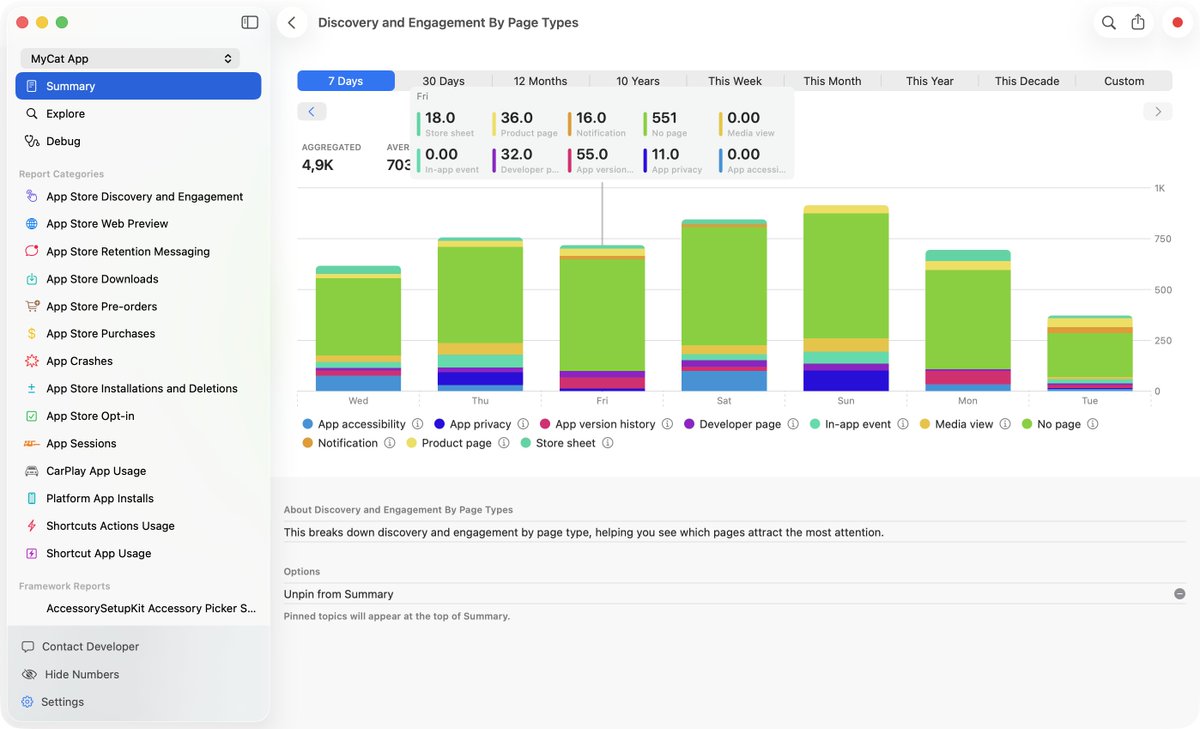Click the share icon in toolbar
The width and height of the screenshot is (1200, 729).
pyautogui.click(x=1138, y=22)
